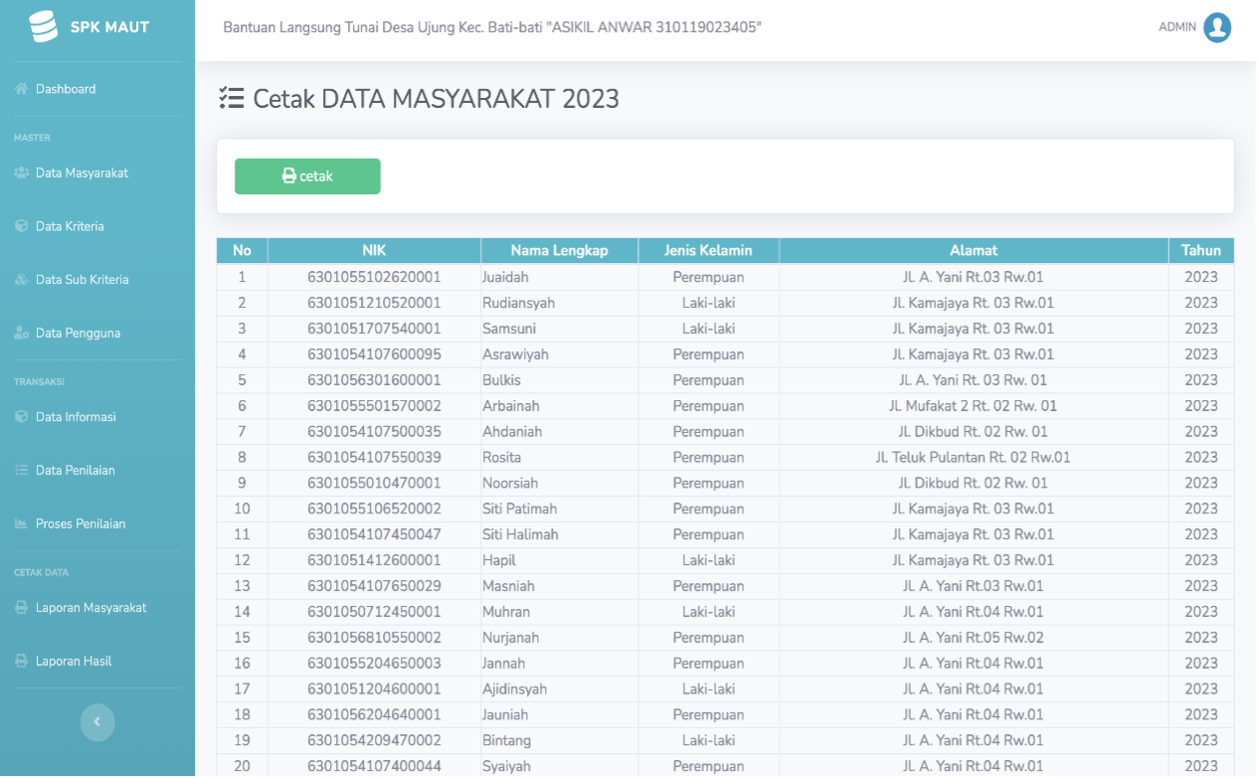
Task: Open the Laporan Hasil menu item
Action: tap(97, 661)
